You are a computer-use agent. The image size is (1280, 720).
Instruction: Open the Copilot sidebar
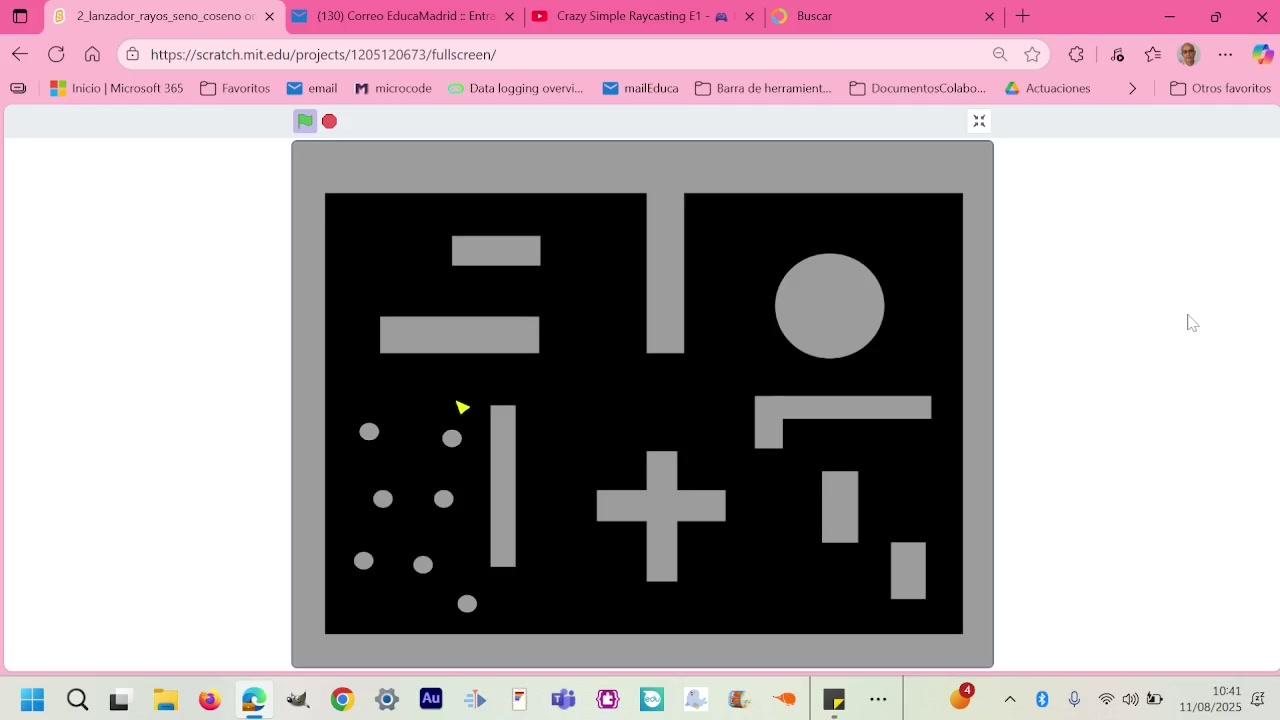coord(1262,54)
